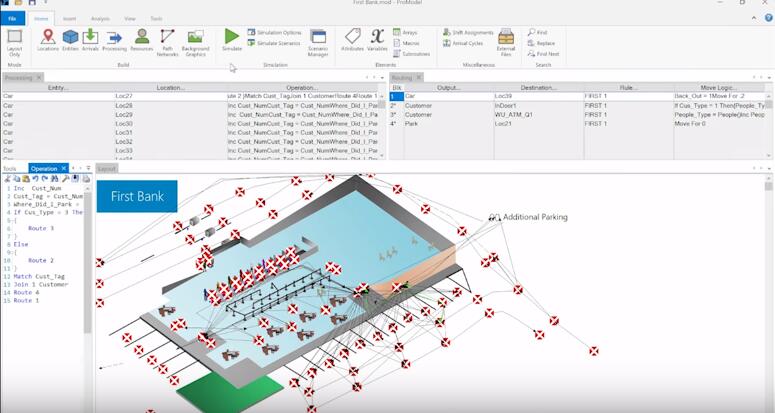The width and height of the screenshot is (775, 413).
Task: Switch to the Tools ribbon tab
Action: (156, 19)
